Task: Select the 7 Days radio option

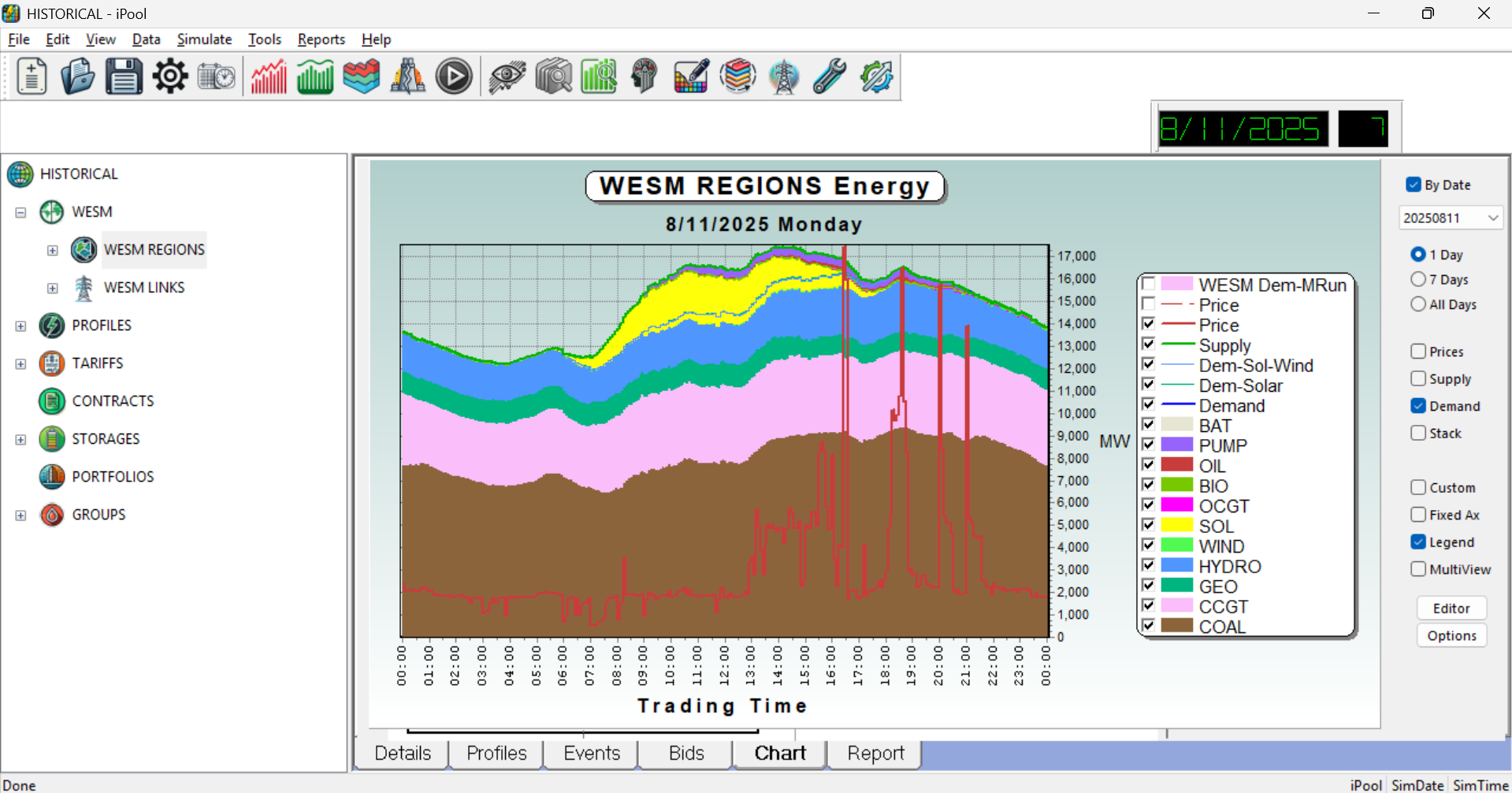Action: [x=1418, y=279]
